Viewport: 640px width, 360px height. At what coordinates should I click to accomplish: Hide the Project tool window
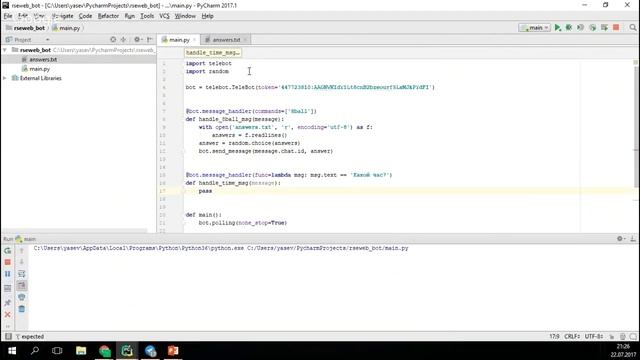click(x=150, y=40)
